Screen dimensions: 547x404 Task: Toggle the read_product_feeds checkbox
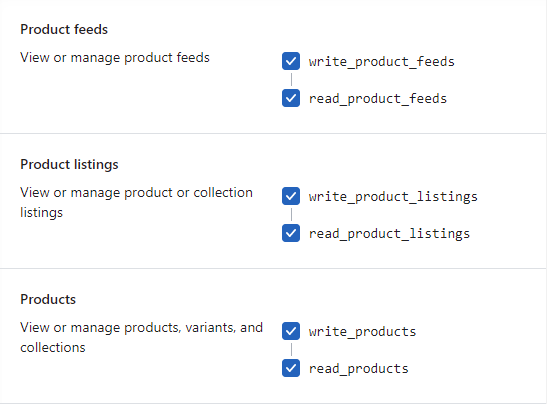tap(291, 98)
